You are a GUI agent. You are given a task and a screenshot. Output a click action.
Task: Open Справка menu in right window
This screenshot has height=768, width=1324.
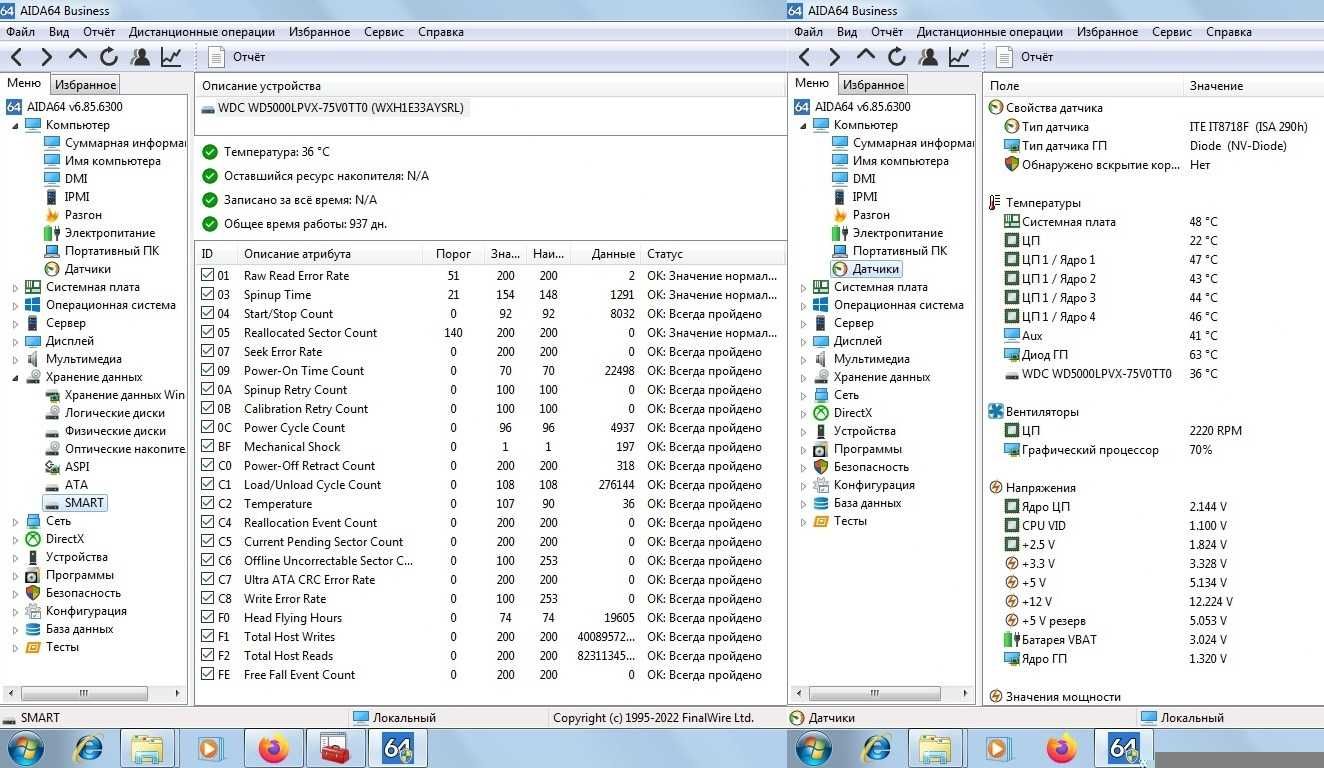pos(1229,32)
